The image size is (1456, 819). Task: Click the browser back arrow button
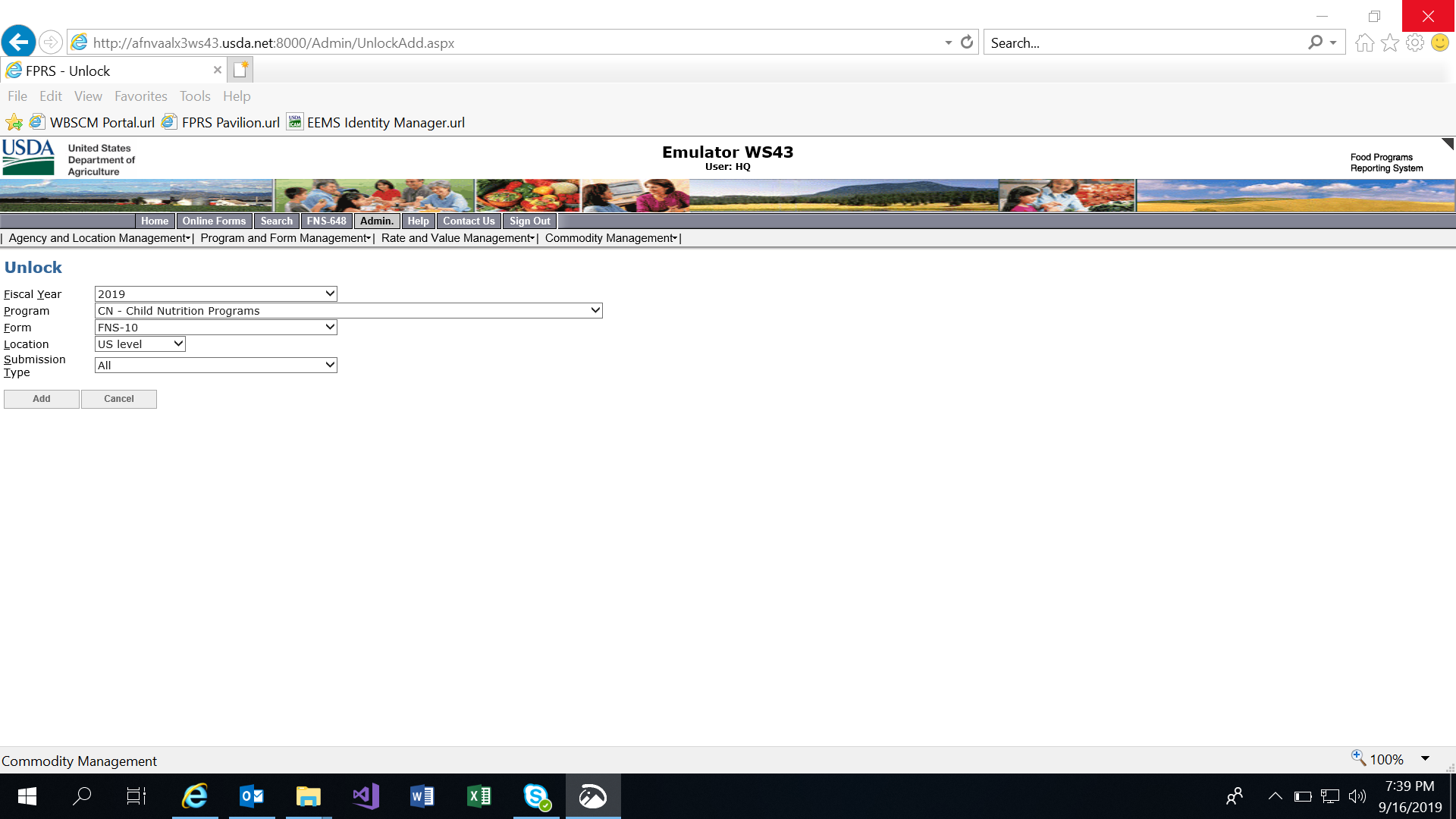[18, 42]
